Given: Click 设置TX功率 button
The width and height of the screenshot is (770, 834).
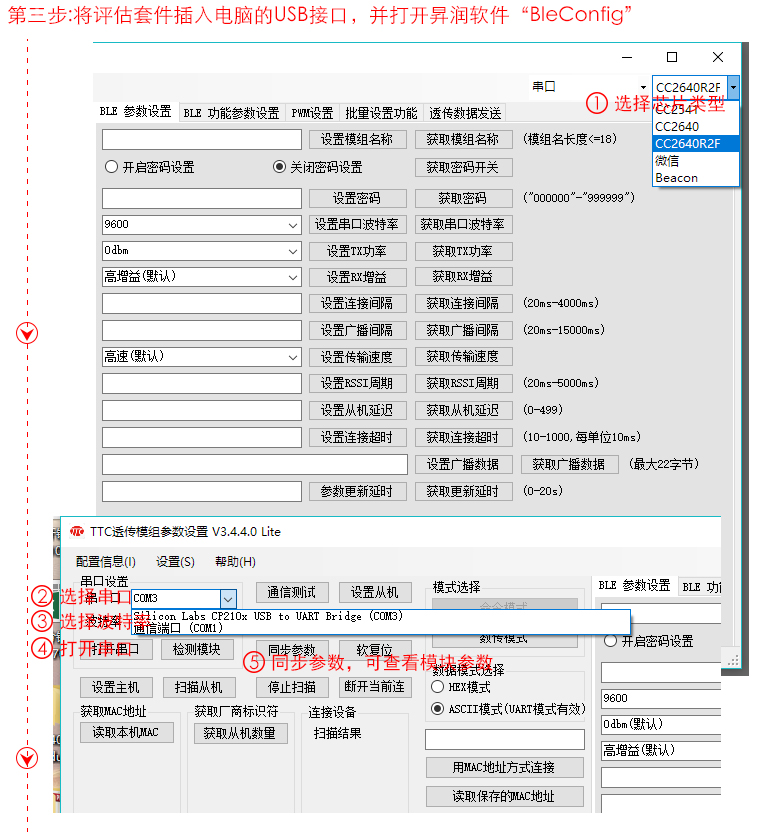Looking at the screenshot, I should point(357,251).
